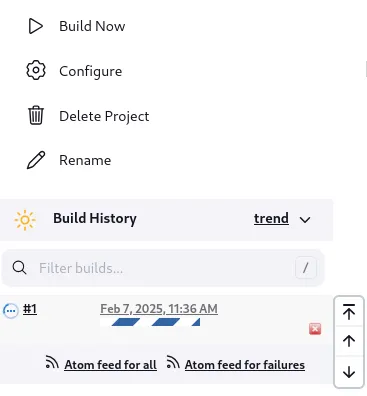Jump to the newest builds with the top arrow
367x396 pixels.
click(349, 311)
